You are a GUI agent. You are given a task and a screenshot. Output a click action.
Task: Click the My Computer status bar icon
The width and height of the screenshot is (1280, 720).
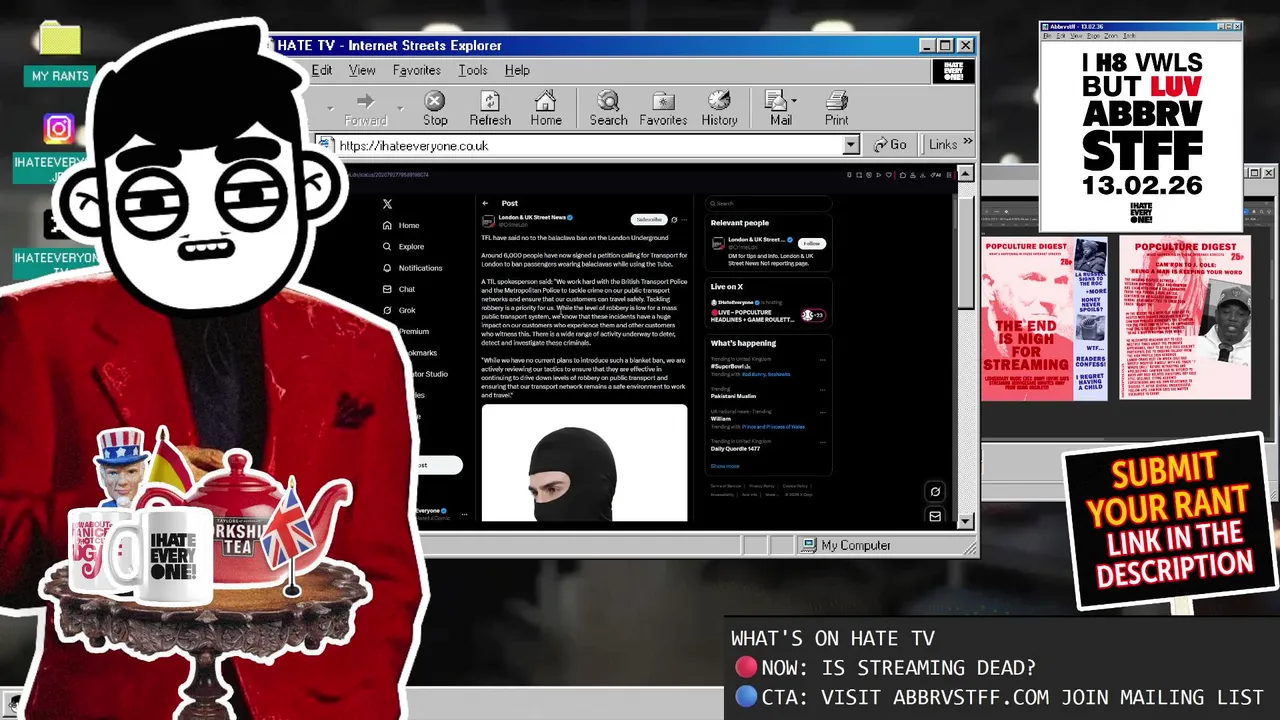click(x=809, y=545)
